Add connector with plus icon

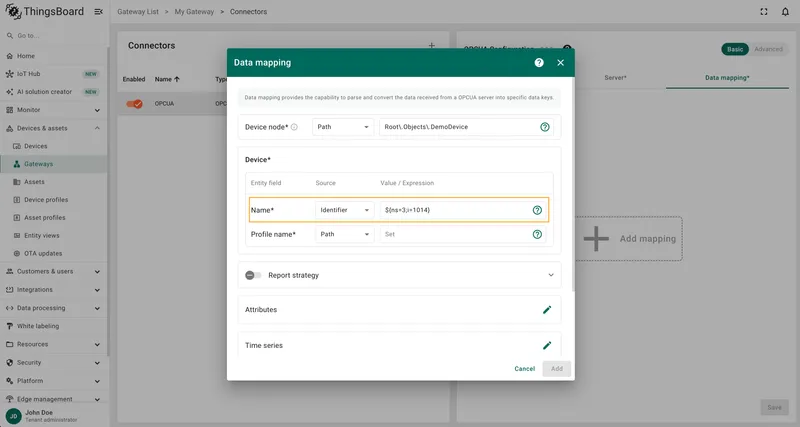[x=432, y=45]
